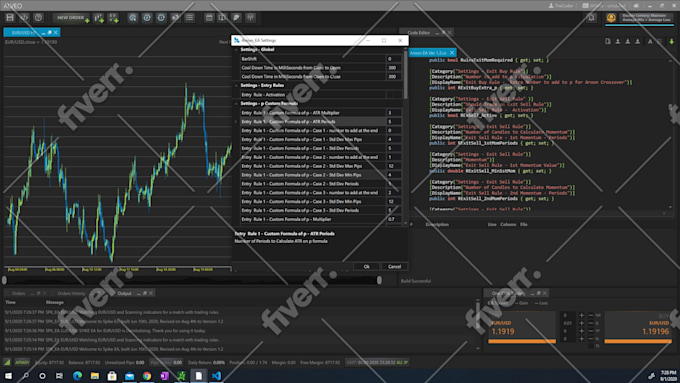This screenshot has width=680, height=383.
Task: Increase the 0.01 lot value with plus
Action: click(582, 323)
